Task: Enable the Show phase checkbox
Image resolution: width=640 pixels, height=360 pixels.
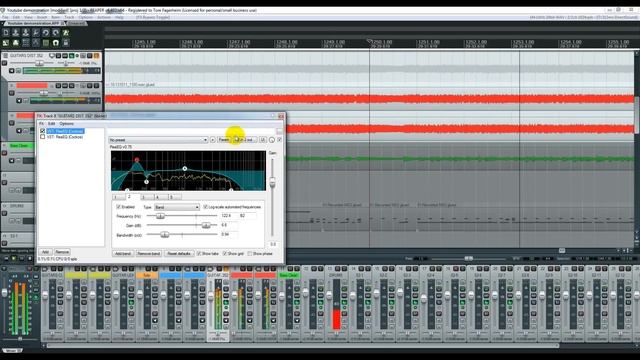Action: coord(250,253)
